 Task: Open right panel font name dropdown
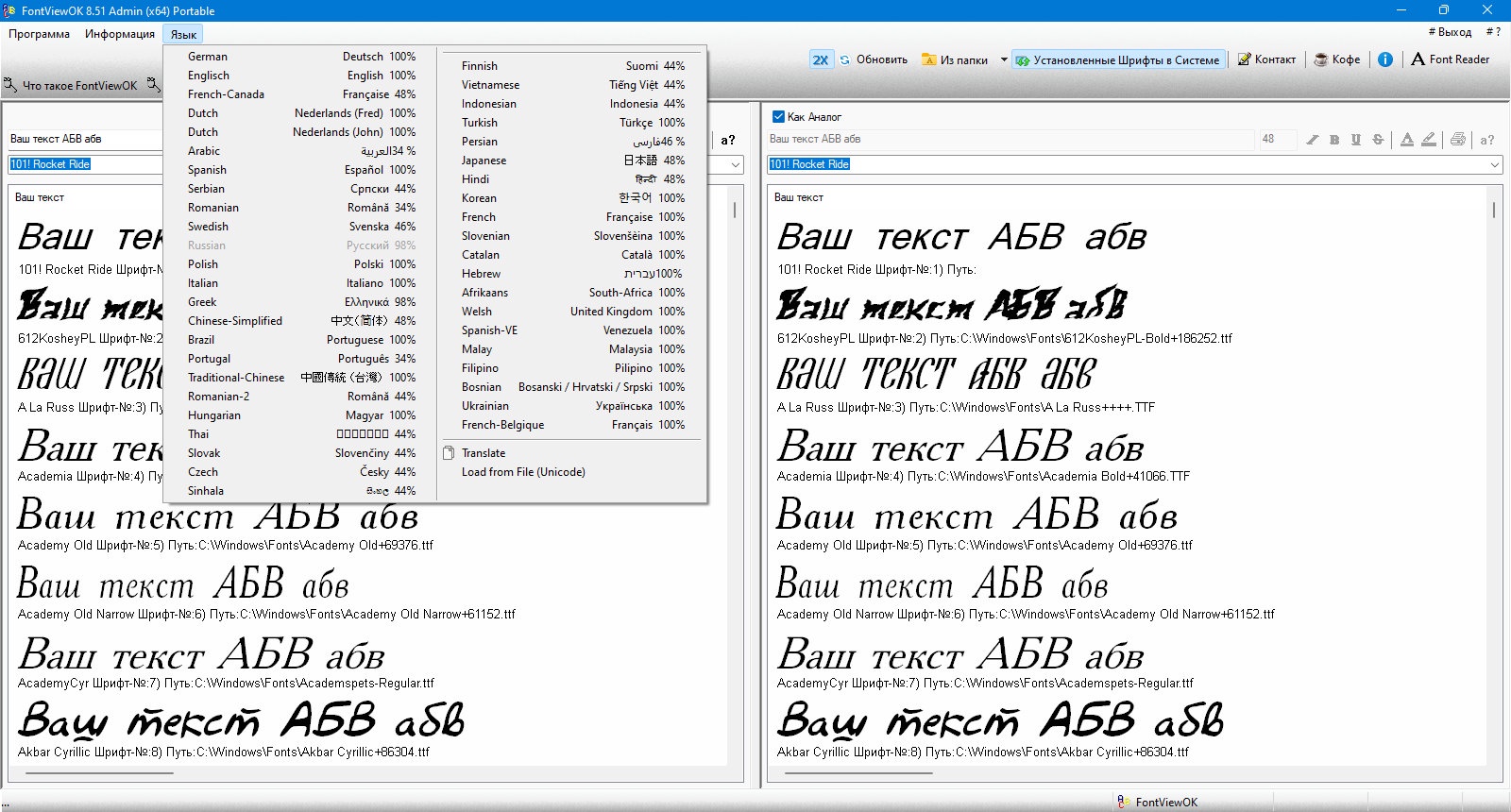click(x=1495, y=164)
